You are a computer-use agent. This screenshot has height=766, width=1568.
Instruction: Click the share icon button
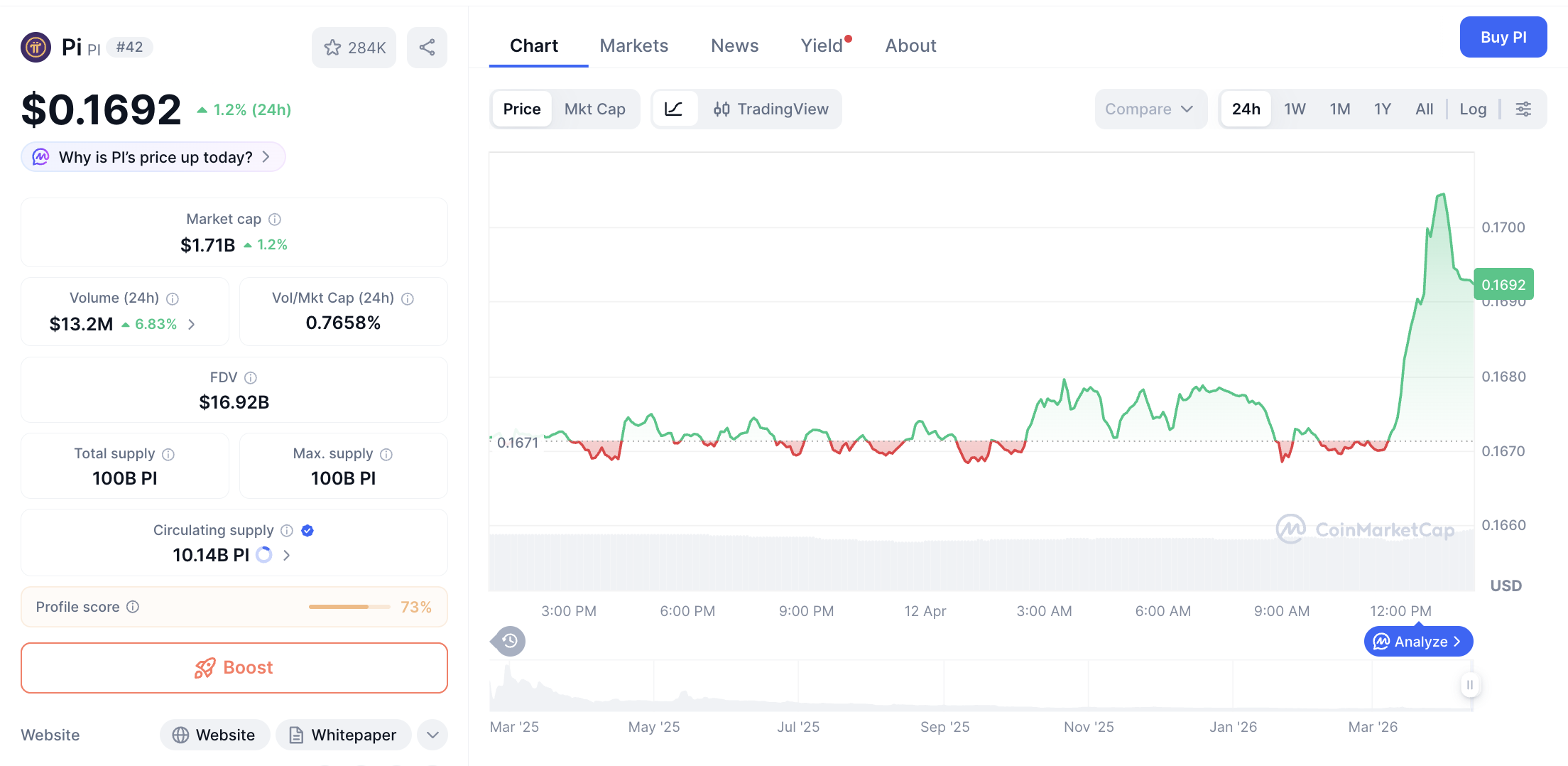tap(427, 48)
